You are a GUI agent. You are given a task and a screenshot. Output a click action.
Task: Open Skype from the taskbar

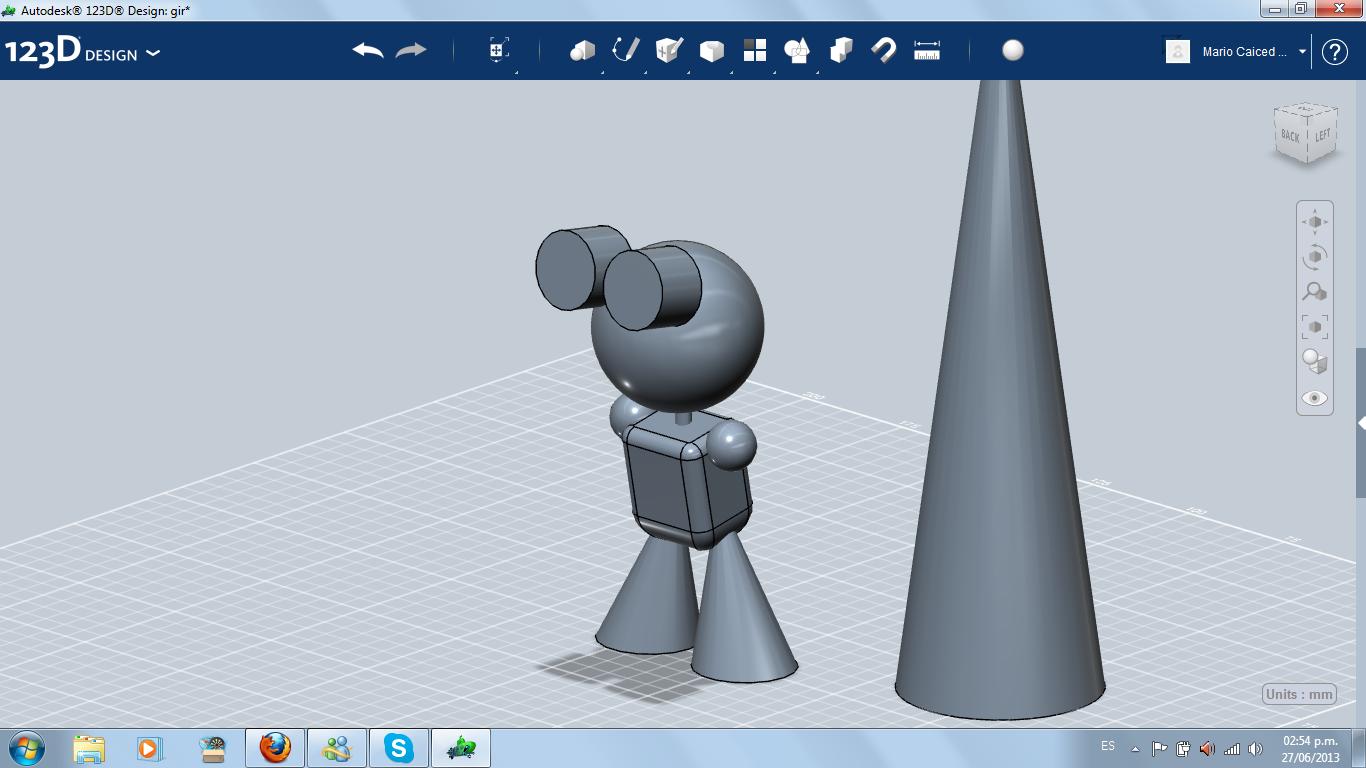click(399, 748)
